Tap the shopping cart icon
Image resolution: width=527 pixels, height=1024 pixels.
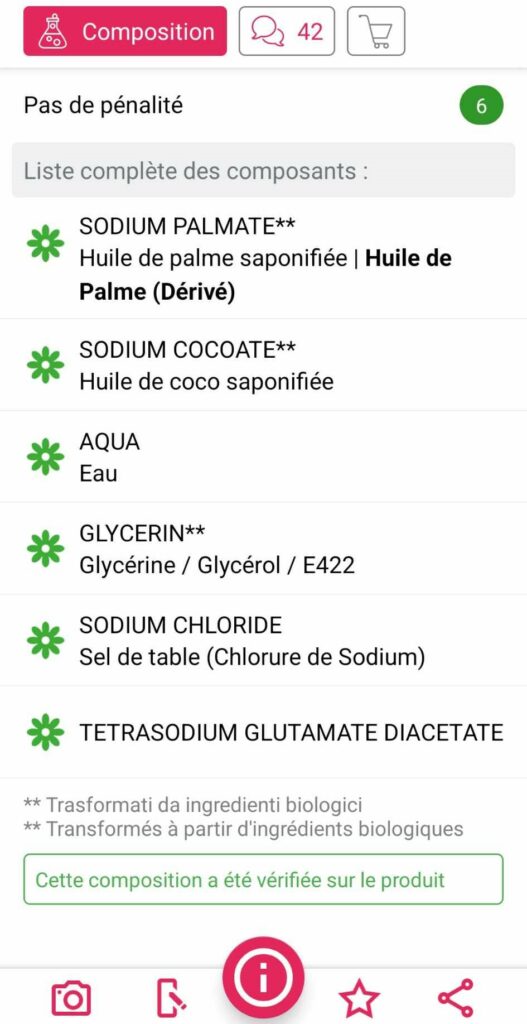pyautogui.click(x=375, y=31)
